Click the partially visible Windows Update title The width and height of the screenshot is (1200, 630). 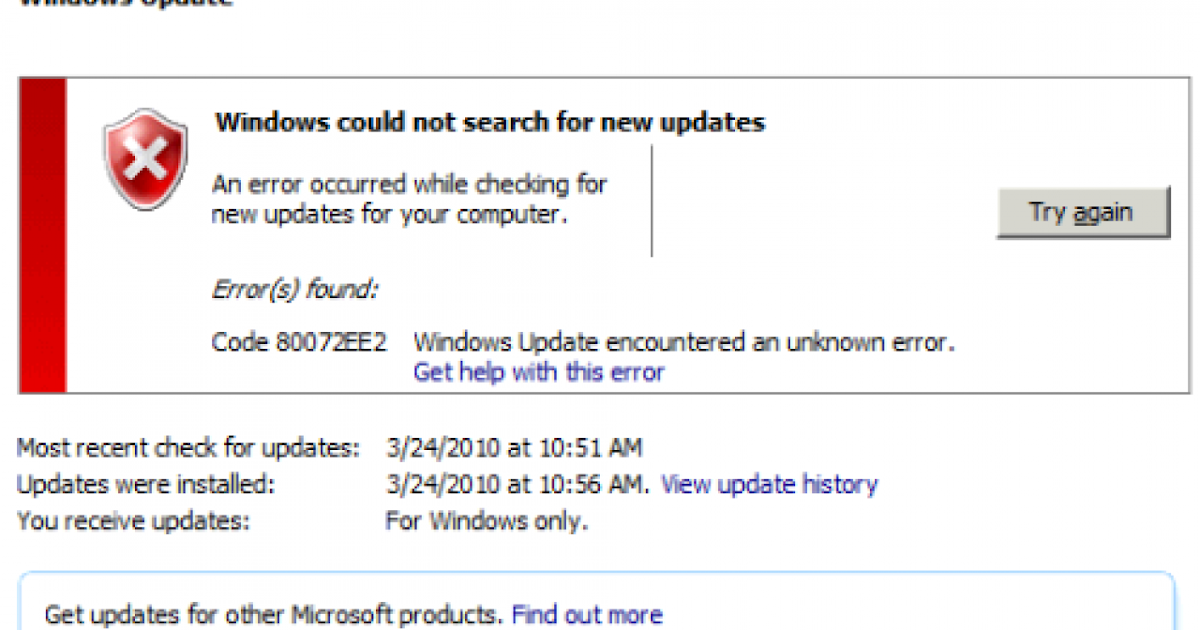(125, 3)
